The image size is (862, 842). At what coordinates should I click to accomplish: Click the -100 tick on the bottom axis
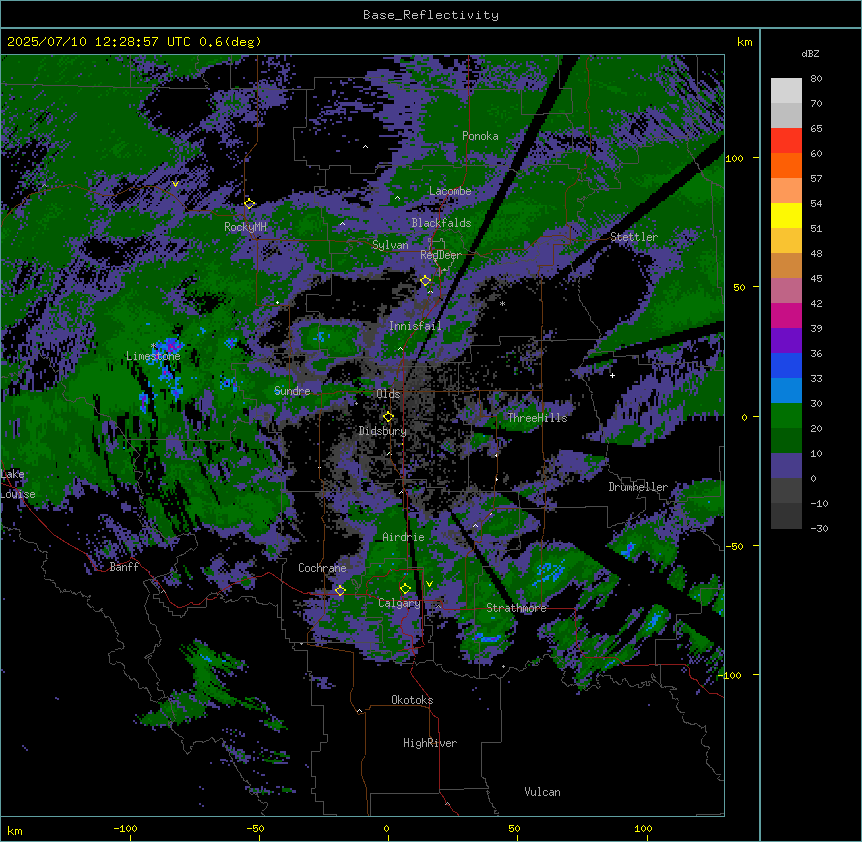[125, 828]
